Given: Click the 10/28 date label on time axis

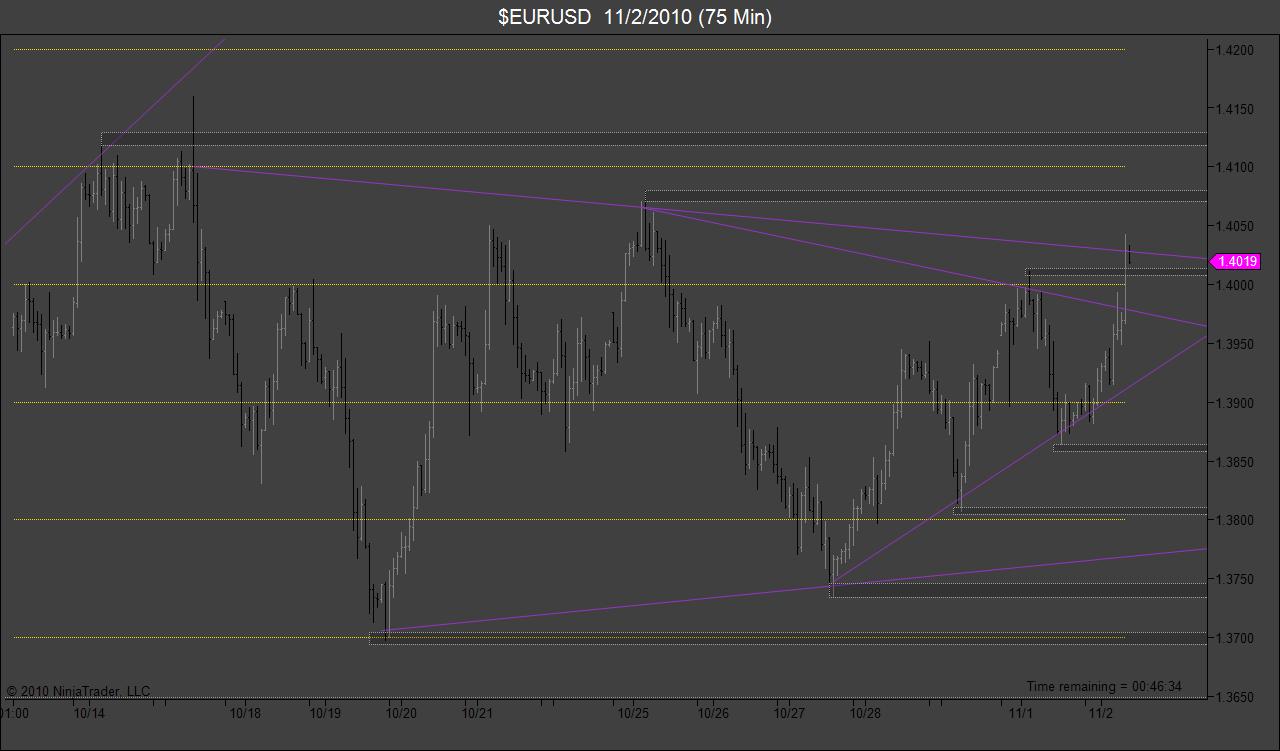Looking at the screenshot, I should pos(866,713).
